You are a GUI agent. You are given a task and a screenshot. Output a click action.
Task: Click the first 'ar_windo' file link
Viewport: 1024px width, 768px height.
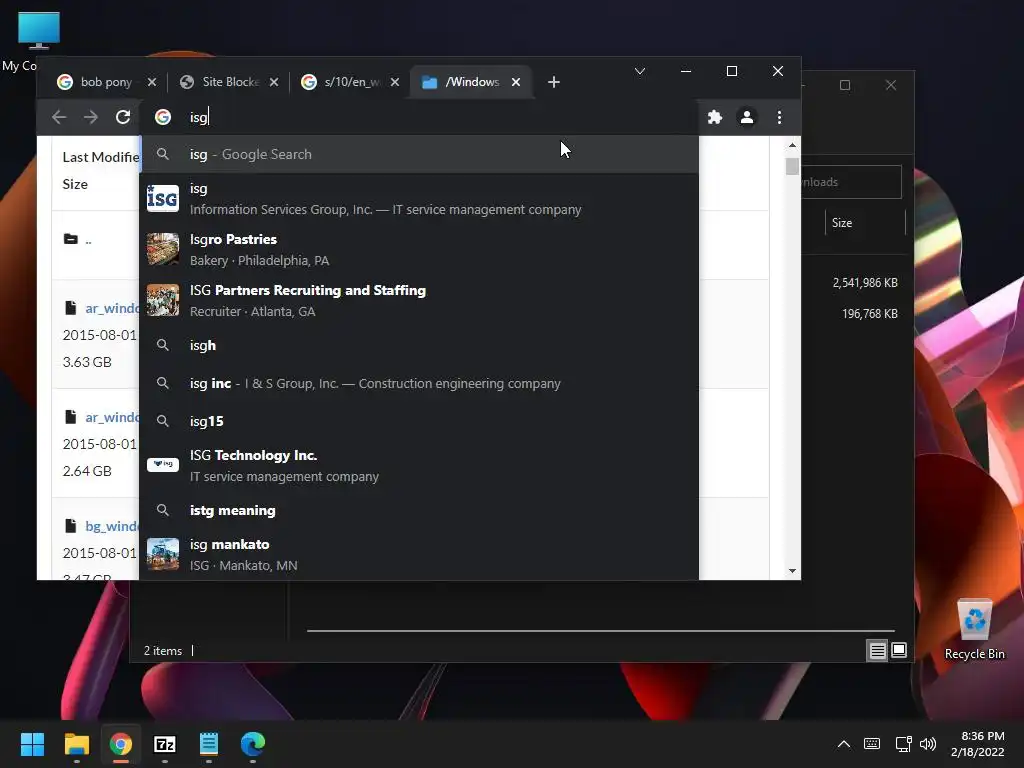click(x=112, y=308)
